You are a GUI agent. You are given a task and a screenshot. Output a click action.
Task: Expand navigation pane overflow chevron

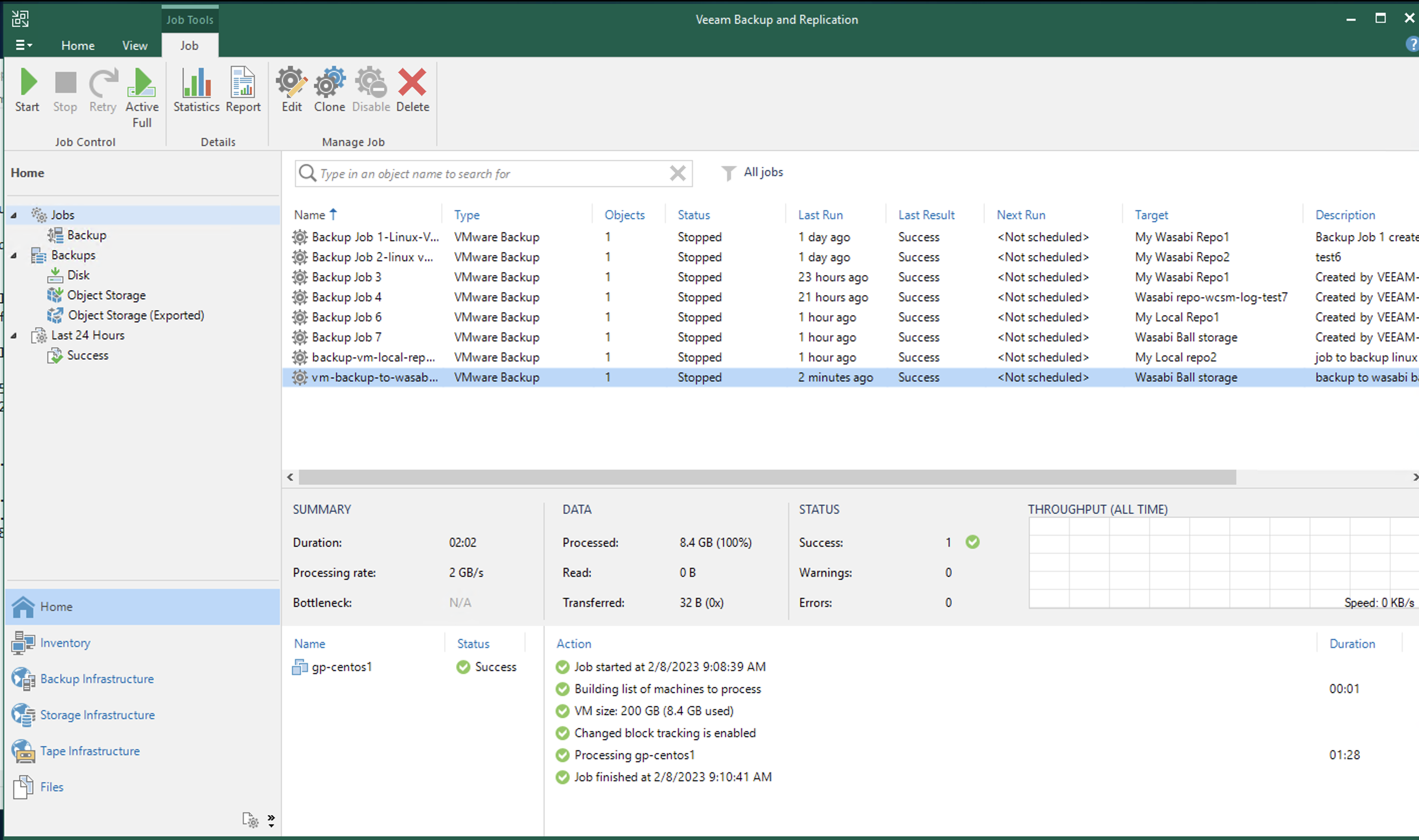(x=271, y=820)
